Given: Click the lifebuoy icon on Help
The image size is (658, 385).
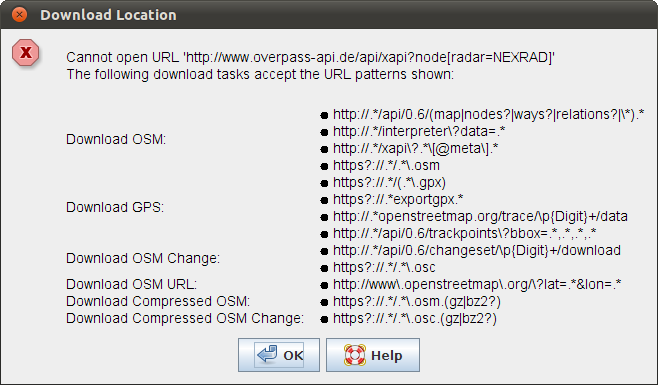Looking at the screenshot, I should pyautogui.click(x=355, y=355).
